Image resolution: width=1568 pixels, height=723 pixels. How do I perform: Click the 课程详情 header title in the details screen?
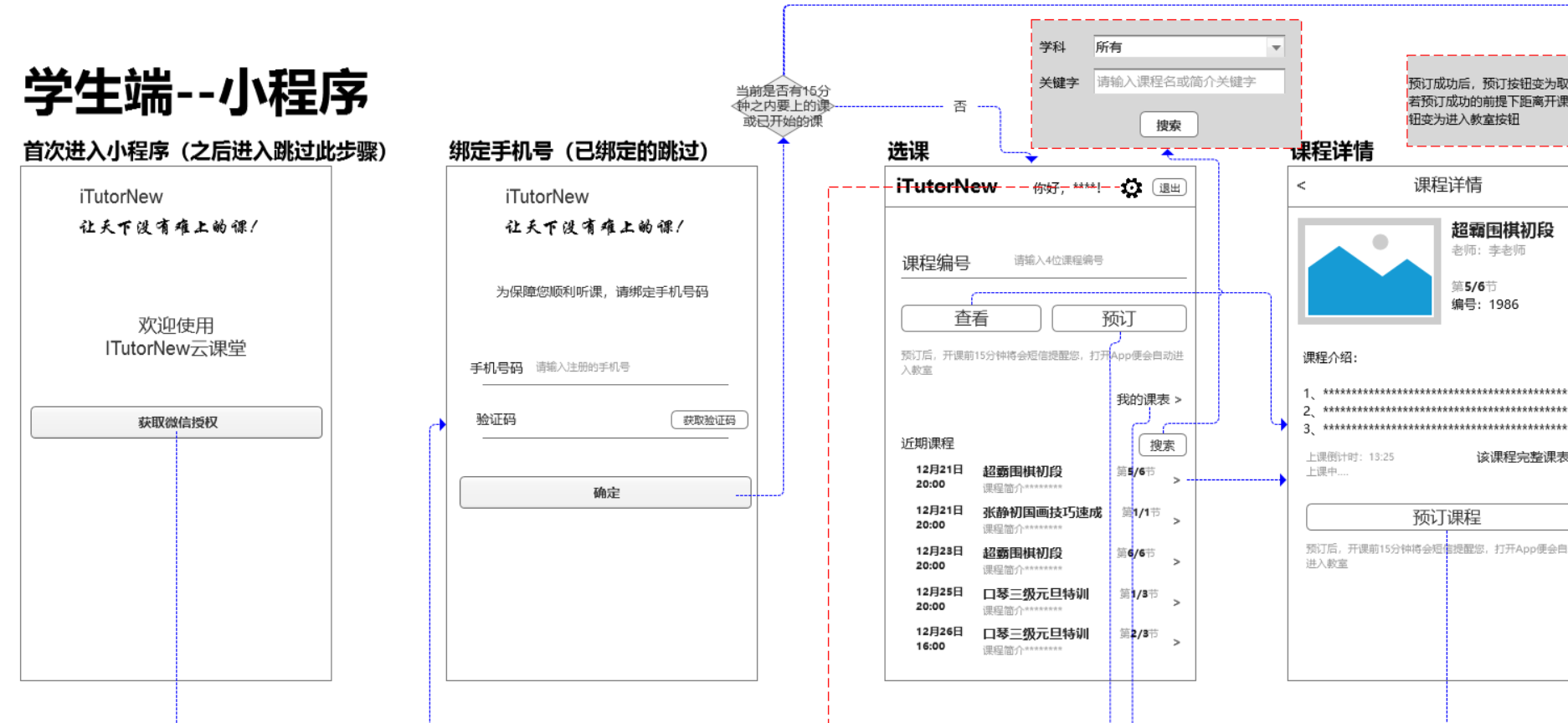pyautogui.click(x=1447, y=185)
